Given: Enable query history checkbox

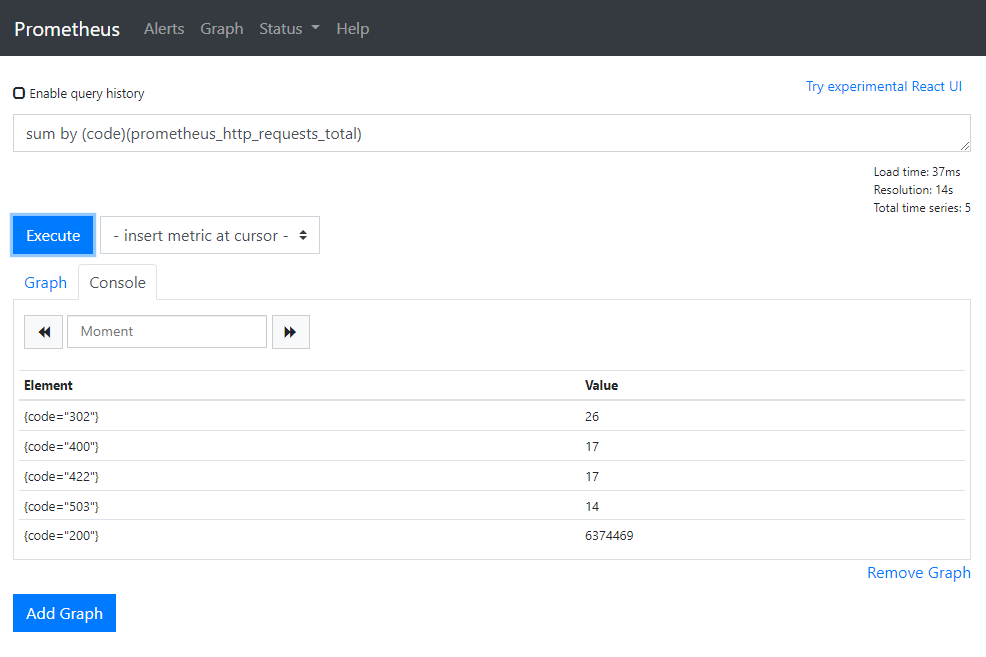Looking at the screenshot, I should pos(19,93).
